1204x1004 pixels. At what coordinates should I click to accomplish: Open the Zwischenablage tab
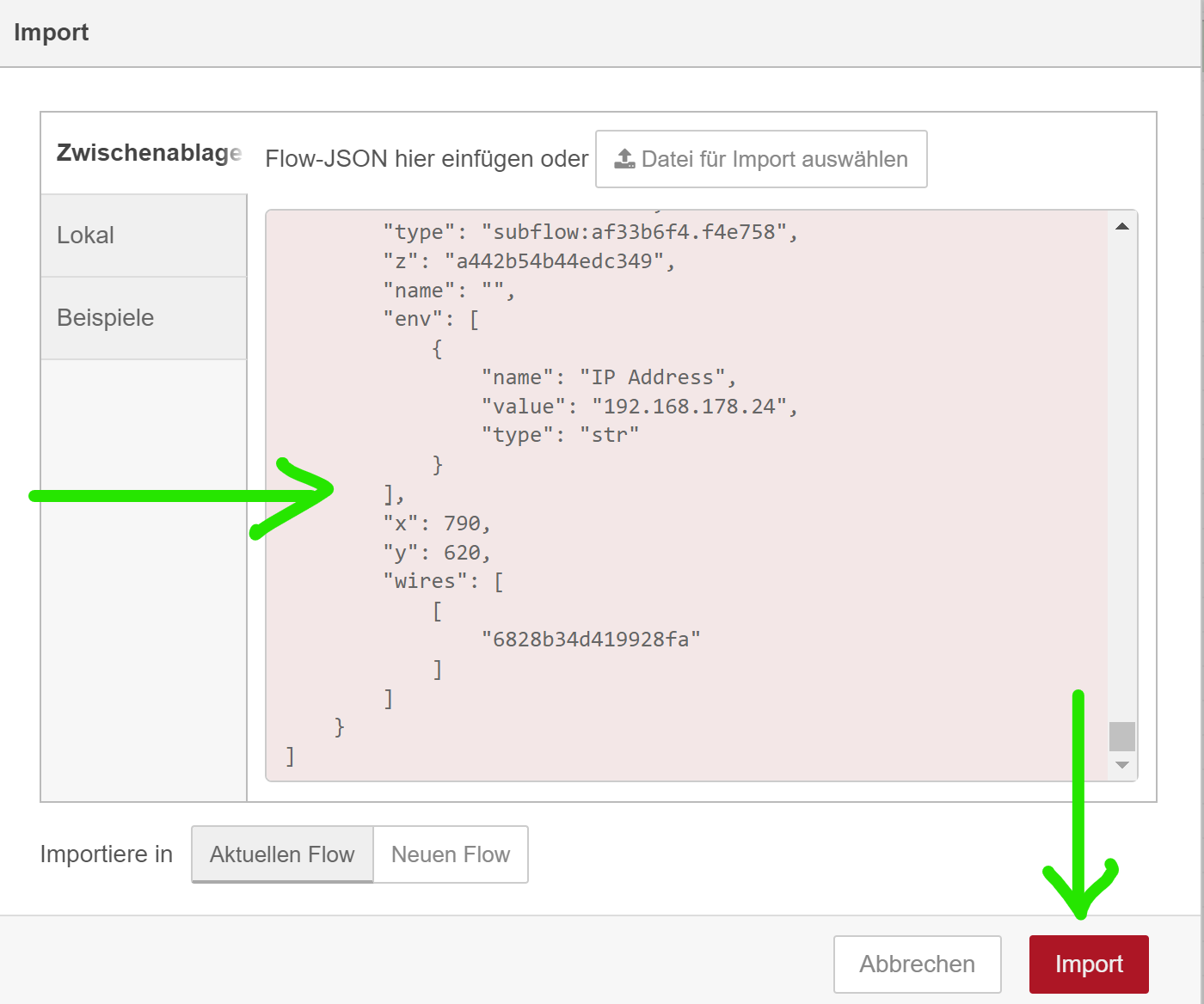point(144,153)
